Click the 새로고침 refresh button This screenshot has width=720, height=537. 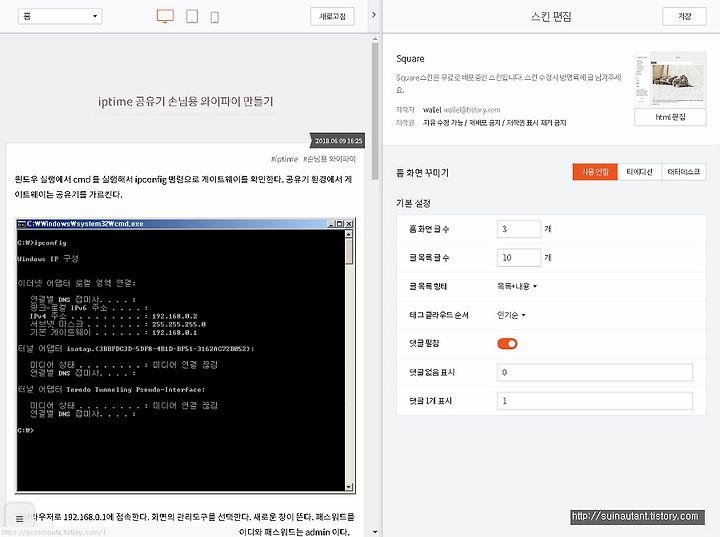(332, 17)
